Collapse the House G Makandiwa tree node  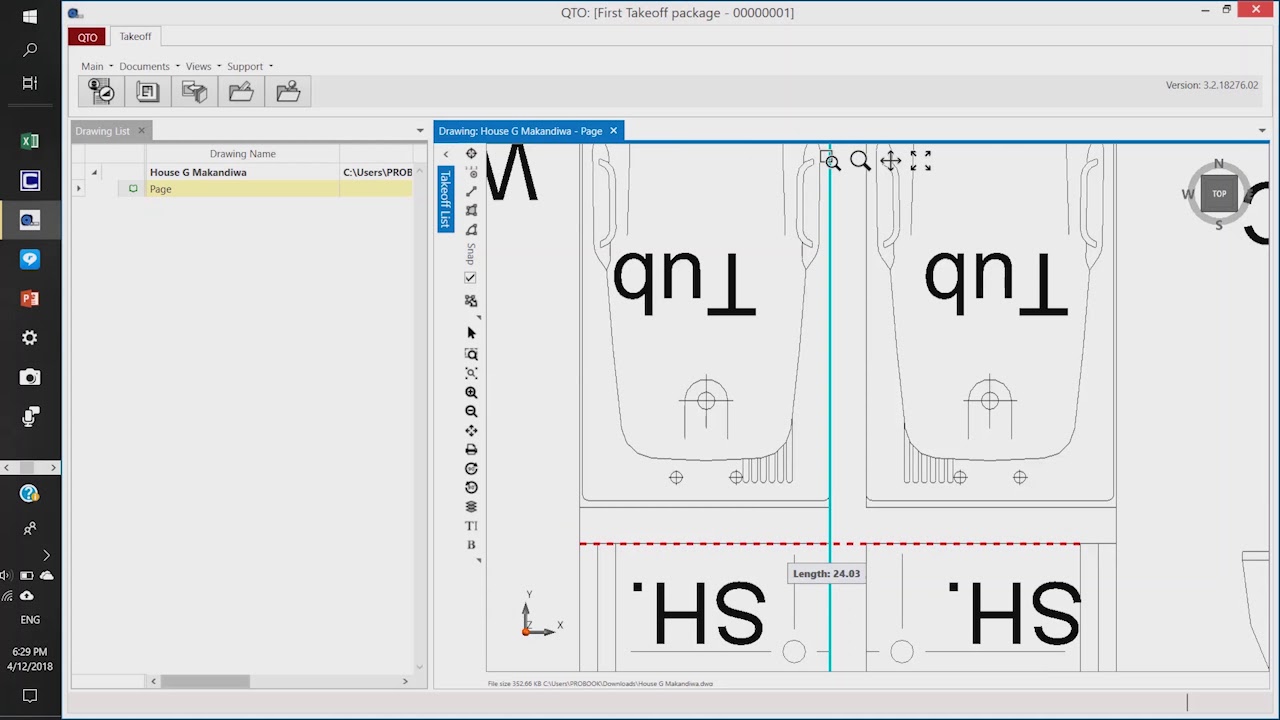[x=94, y=173]
